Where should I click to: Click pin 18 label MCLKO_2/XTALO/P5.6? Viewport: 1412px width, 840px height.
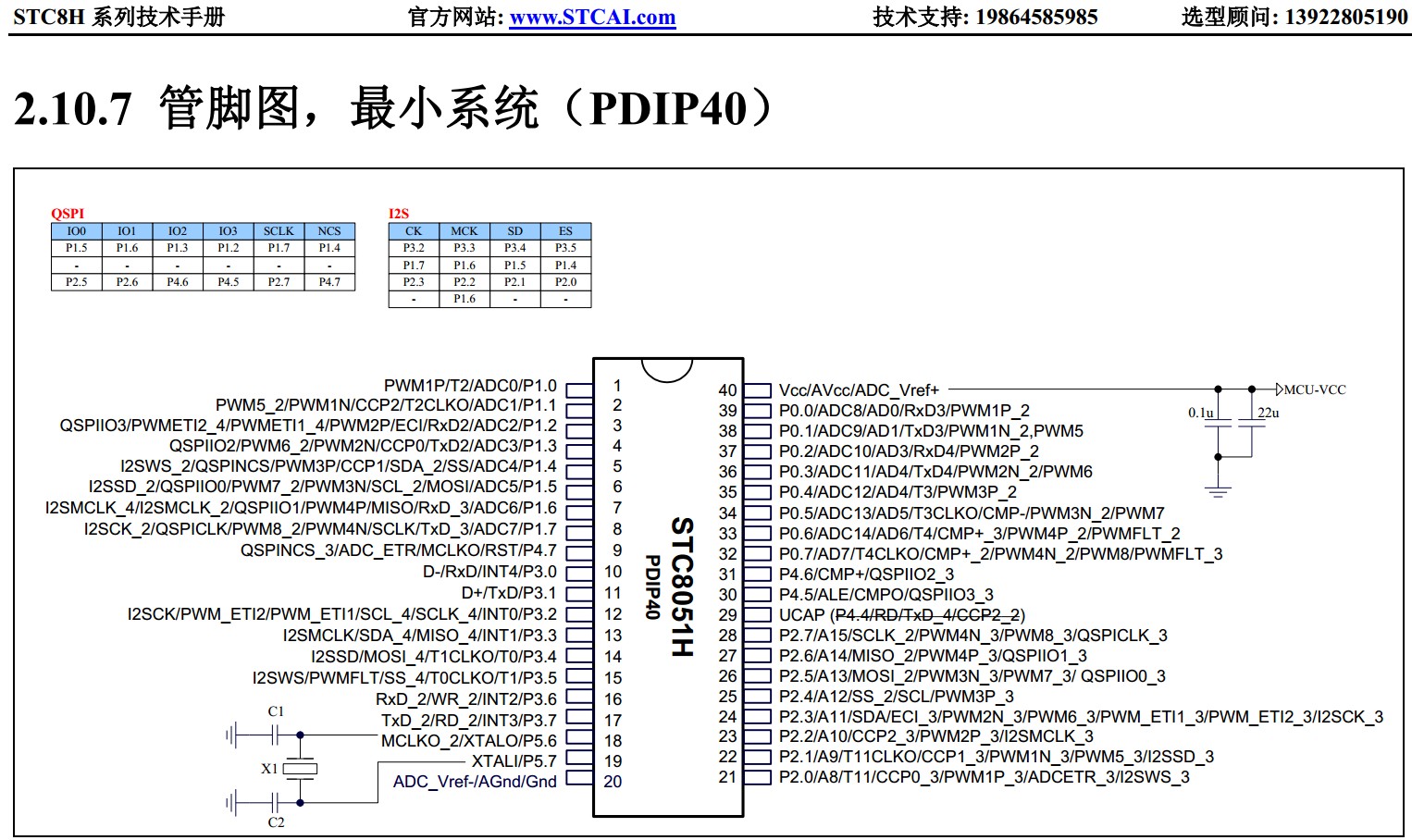pos(468,741)
